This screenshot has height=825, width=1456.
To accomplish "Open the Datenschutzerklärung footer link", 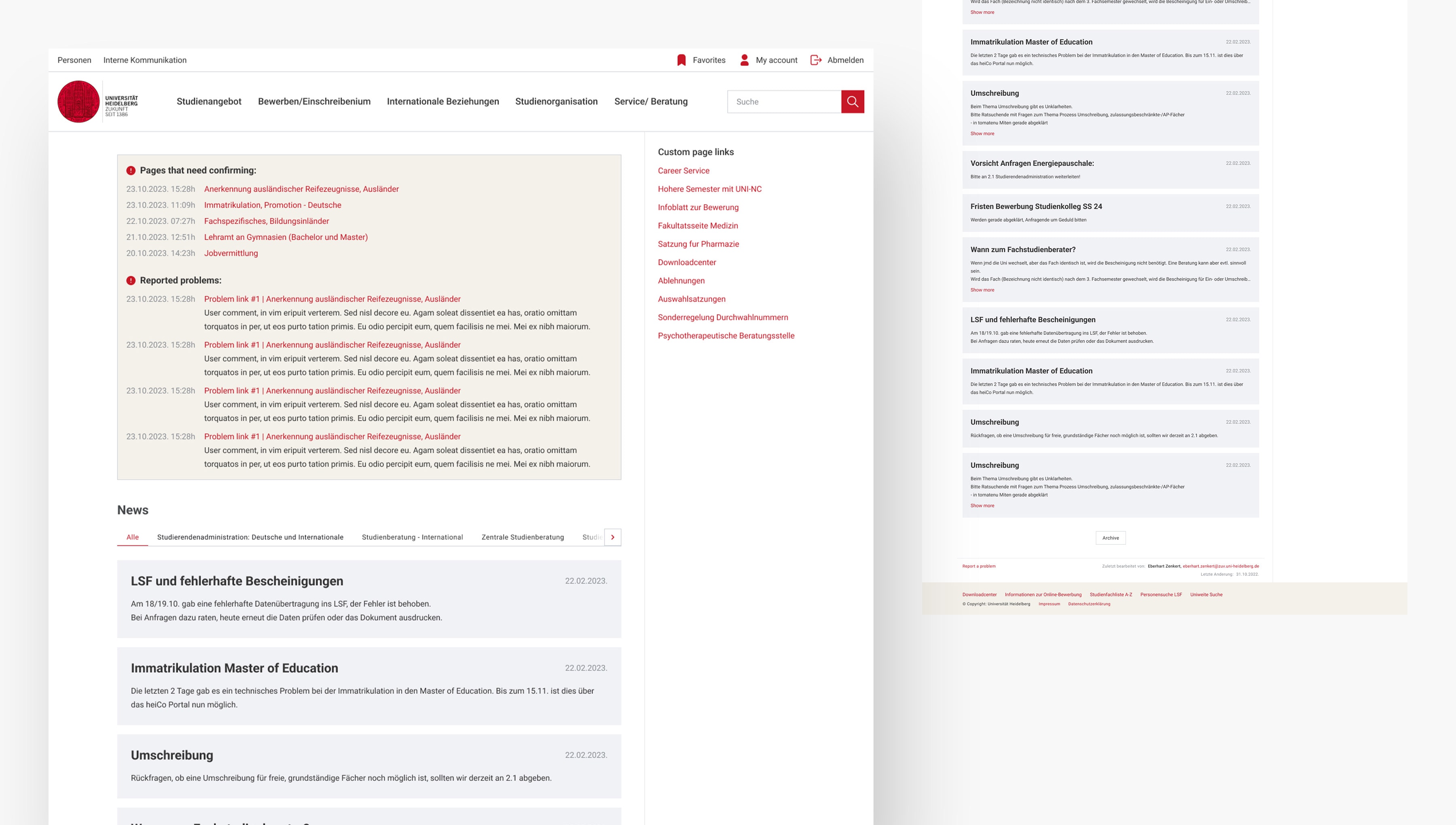I will point(1089,604).
